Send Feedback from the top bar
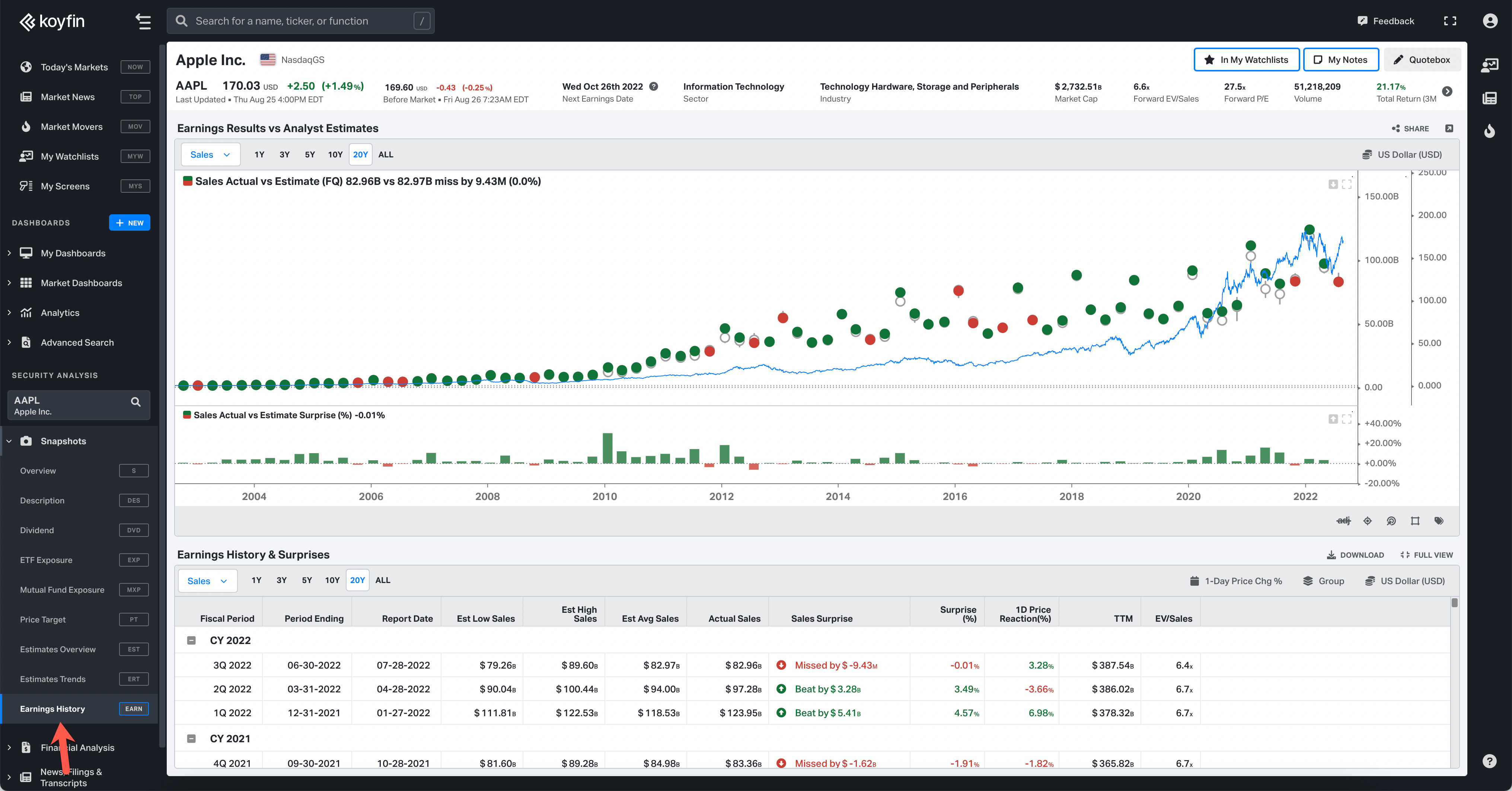 click(x=1386, y=21)
